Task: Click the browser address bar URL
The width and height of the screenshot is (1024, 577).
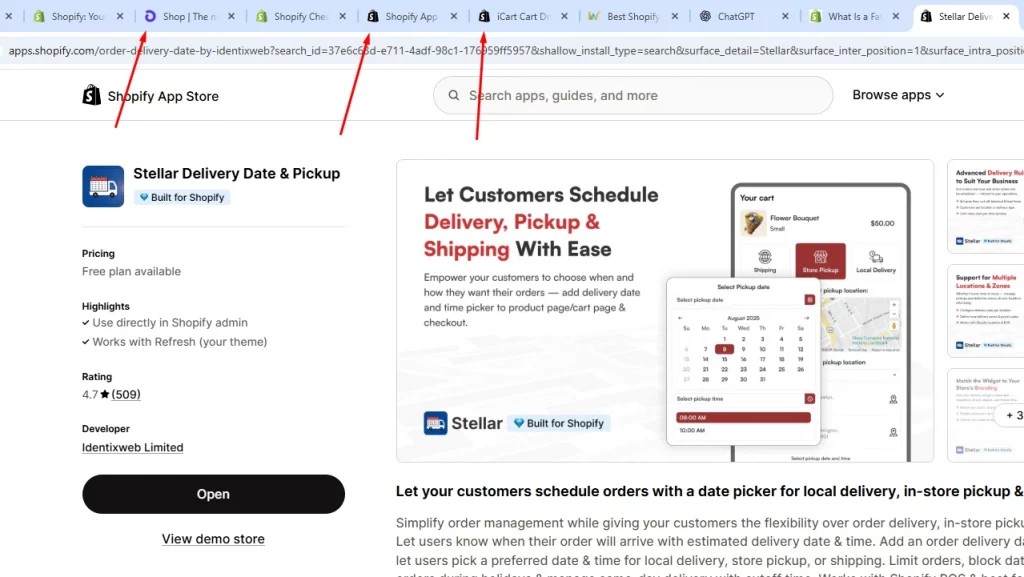Action: pyautogui.click(x=516, y=50)
